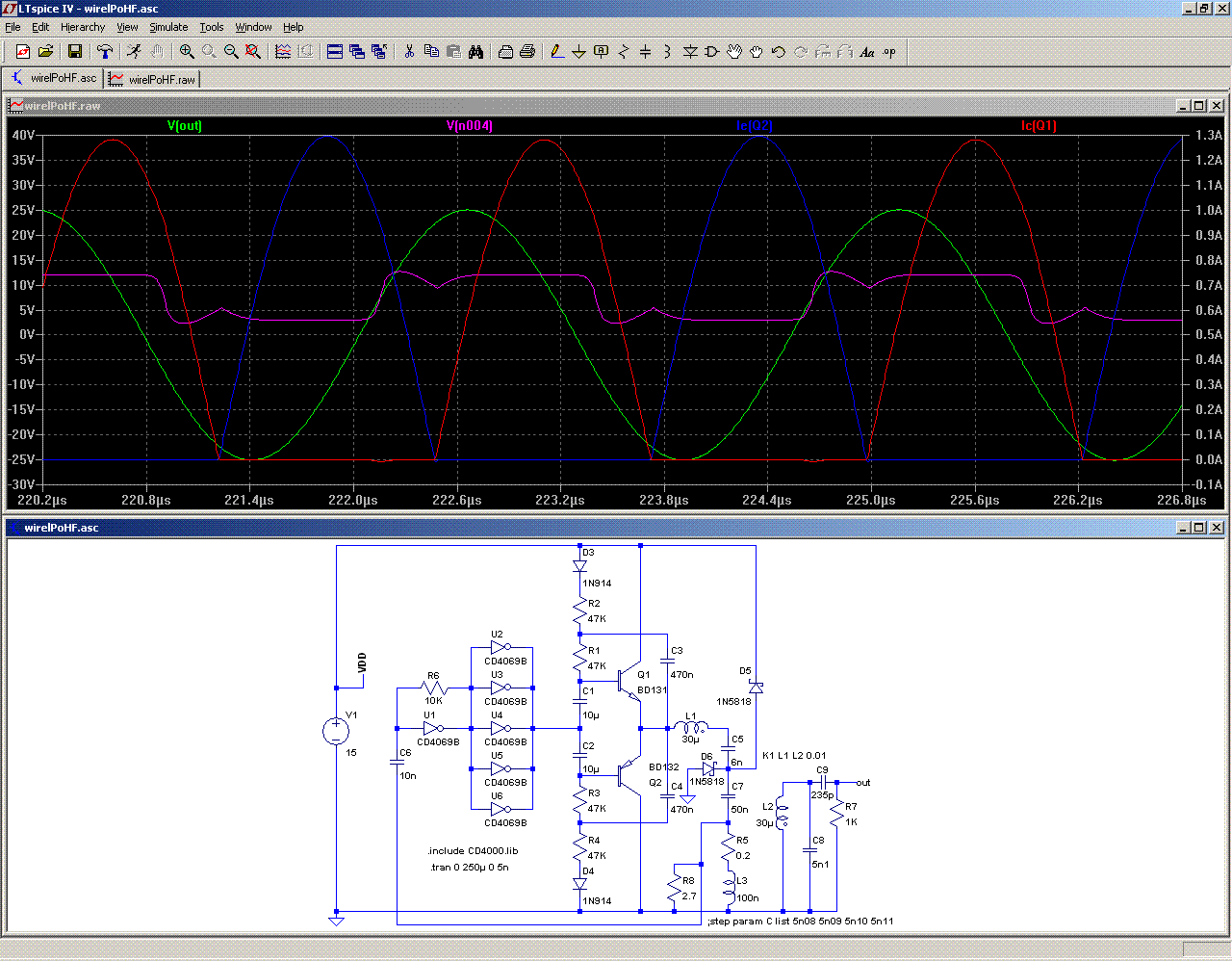Select the Draw Wire pencil tool

pyautogui.click(x=556, y=52)
